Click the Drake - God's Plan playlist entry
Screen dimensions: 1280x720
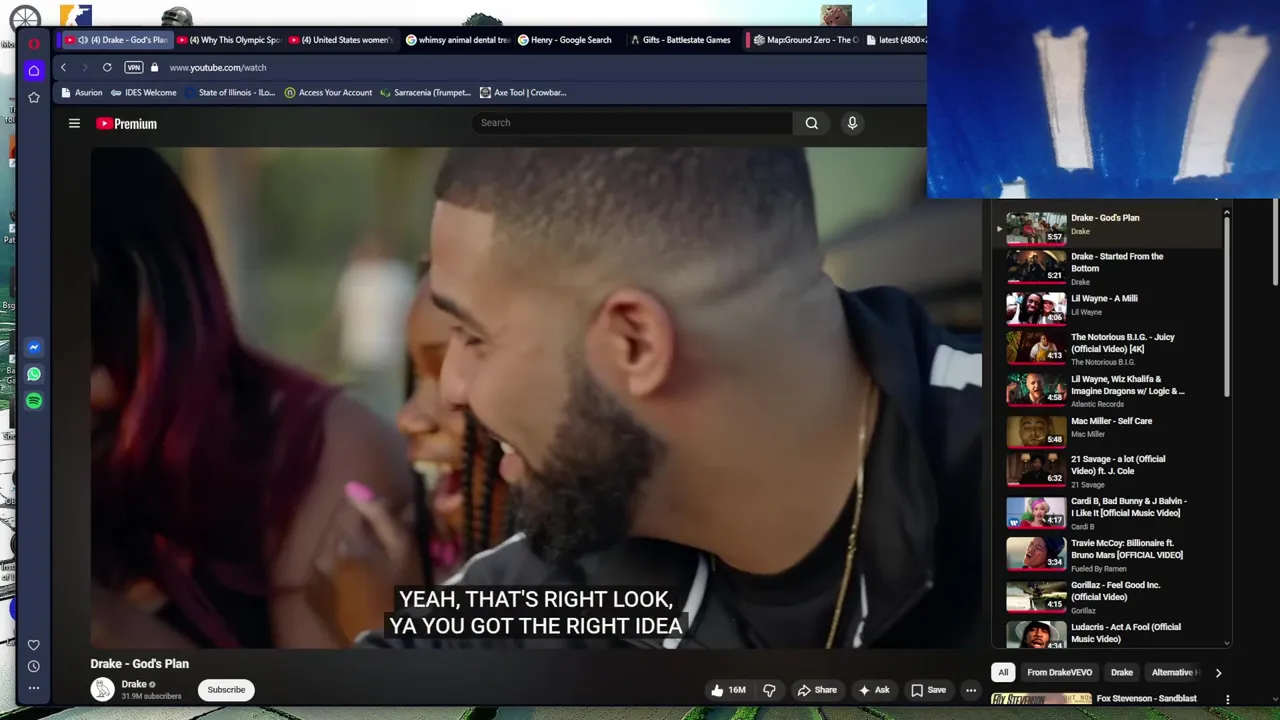click(x=1109, y=227)
